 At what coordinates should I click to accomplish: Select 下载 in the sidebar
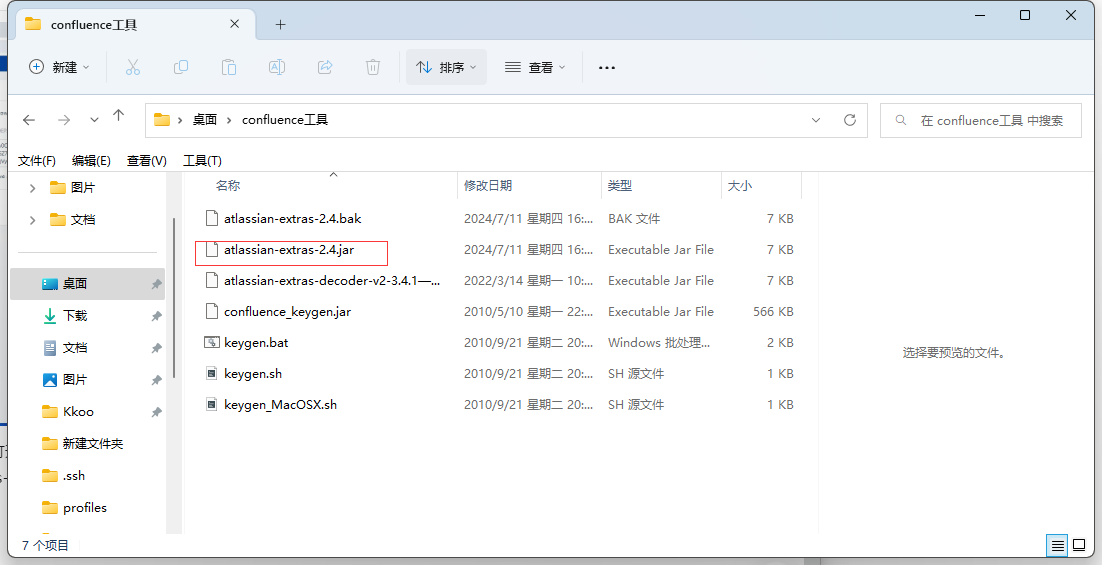point(88,316)
